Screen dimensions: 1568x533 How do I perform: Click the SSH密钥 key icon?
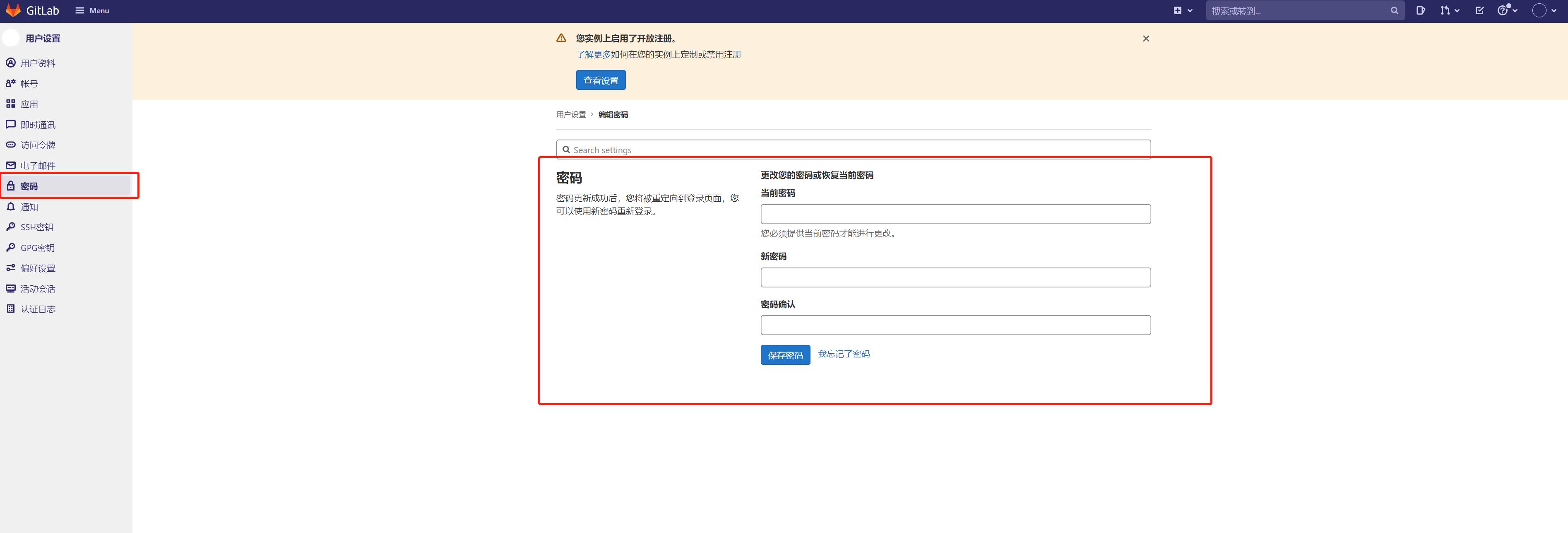[x=10, y=227]
